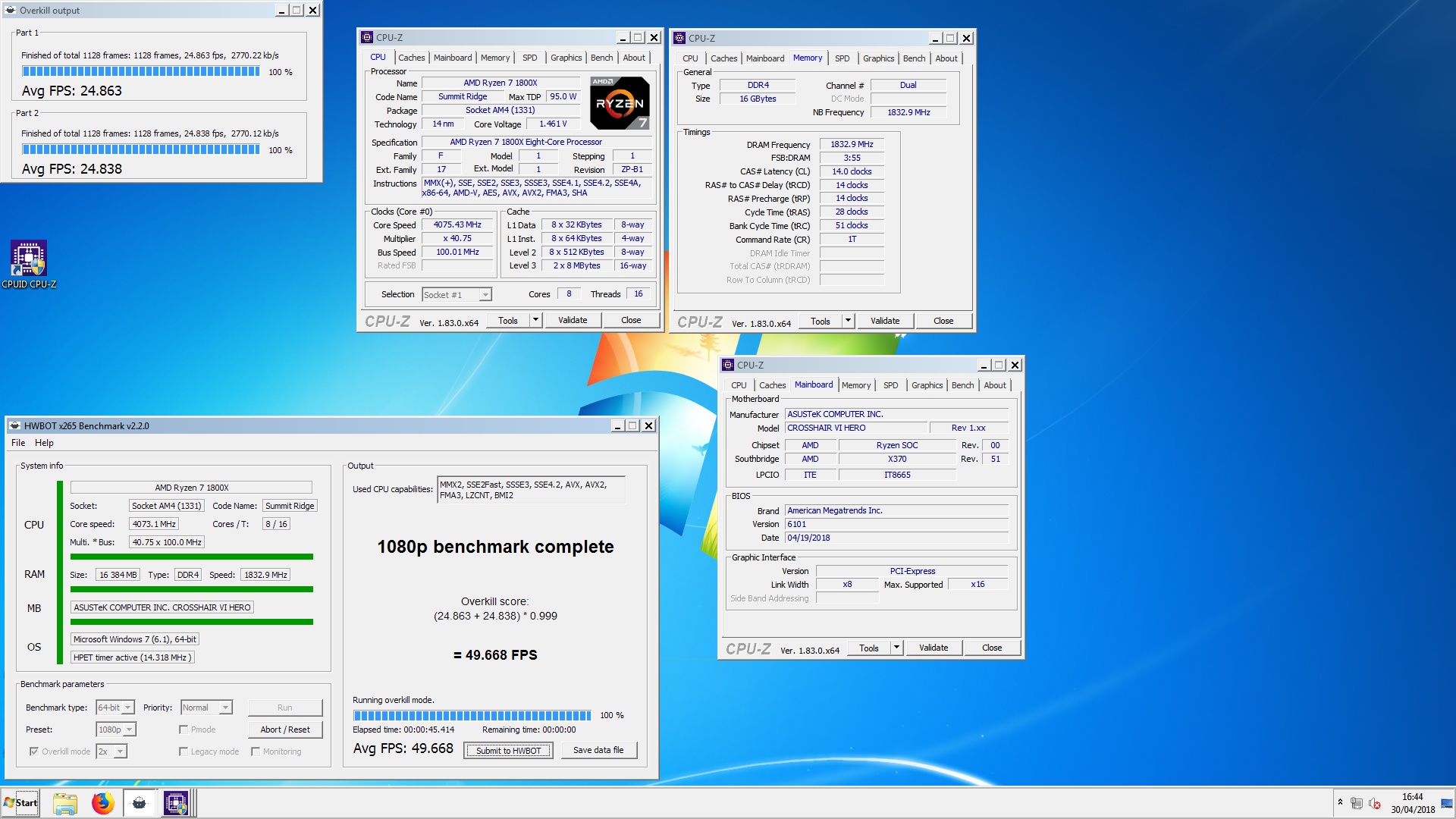1456x819 pixels.
Task: Click the NB Frequency 1832.9 MHz value
Action: [x=908, y=112]
